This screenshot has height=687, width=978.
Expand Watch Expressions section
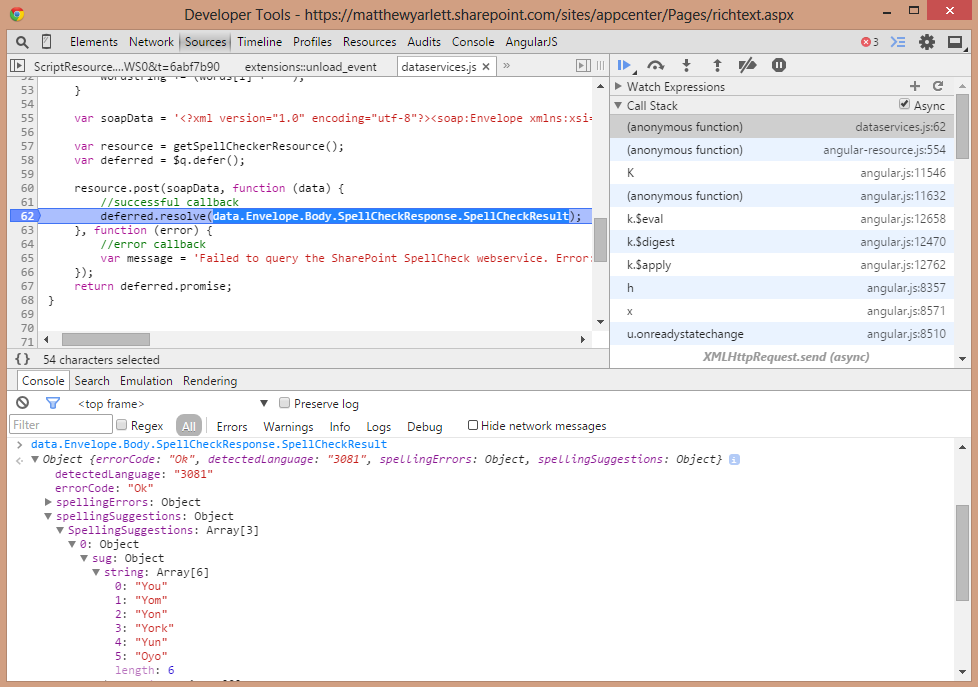coord(619,87)
